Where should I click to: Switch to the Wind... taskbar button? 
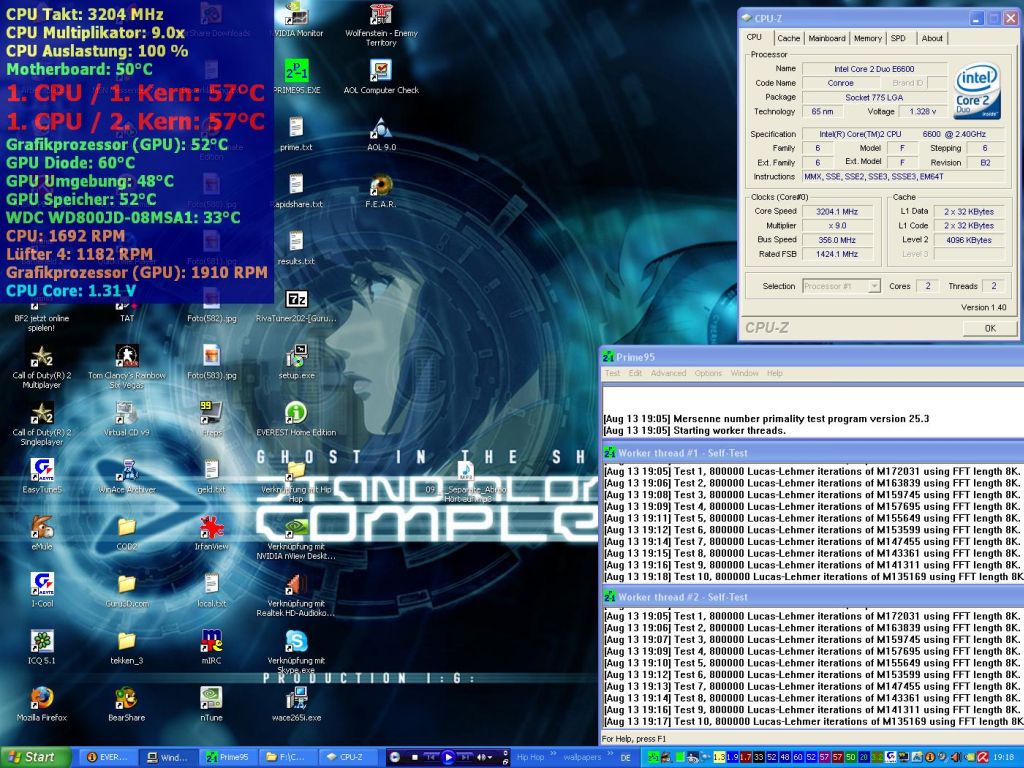(168, 758)
